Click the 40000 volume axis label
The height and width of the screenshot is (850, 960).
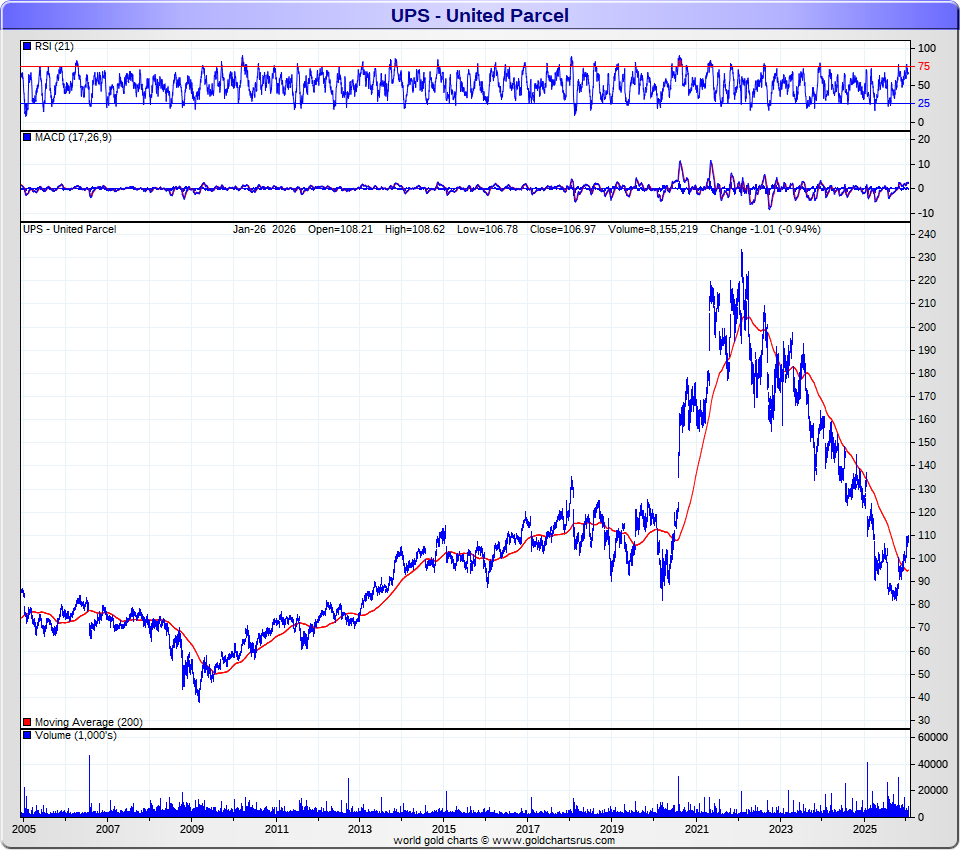pyautogui.click(x=932, y=764)
